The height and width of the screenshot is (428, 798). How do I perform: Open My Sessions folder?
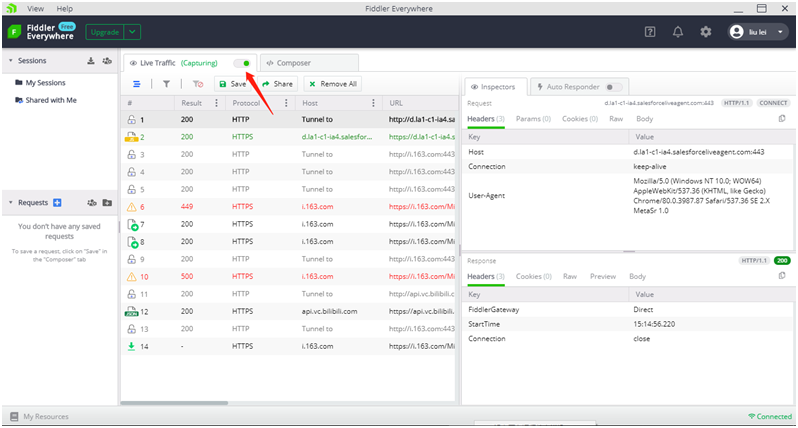[45, 83]
